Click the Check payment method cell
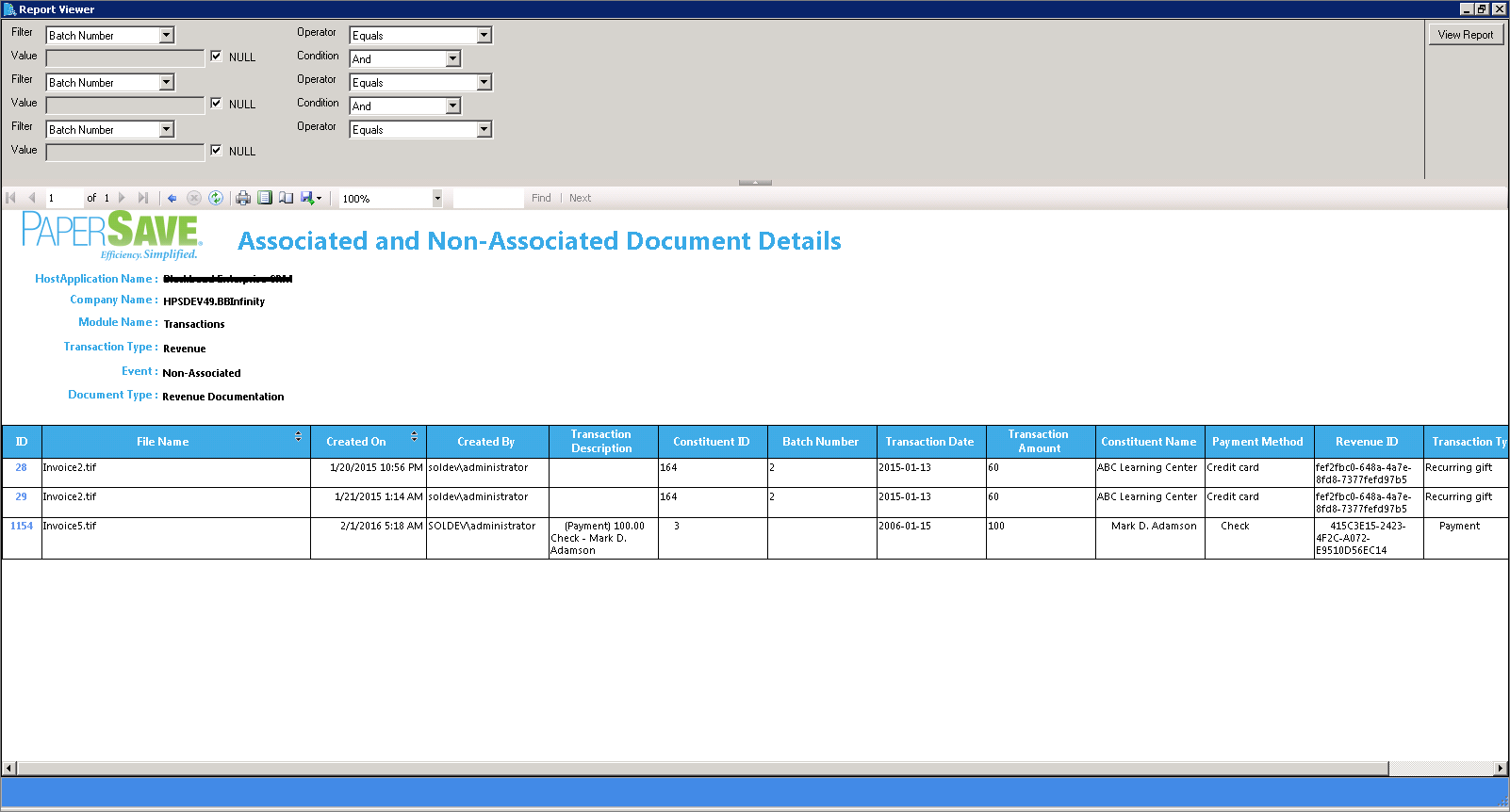Screen dimensions: 1510x812 pyautogui.click(x=1259, y=538)
